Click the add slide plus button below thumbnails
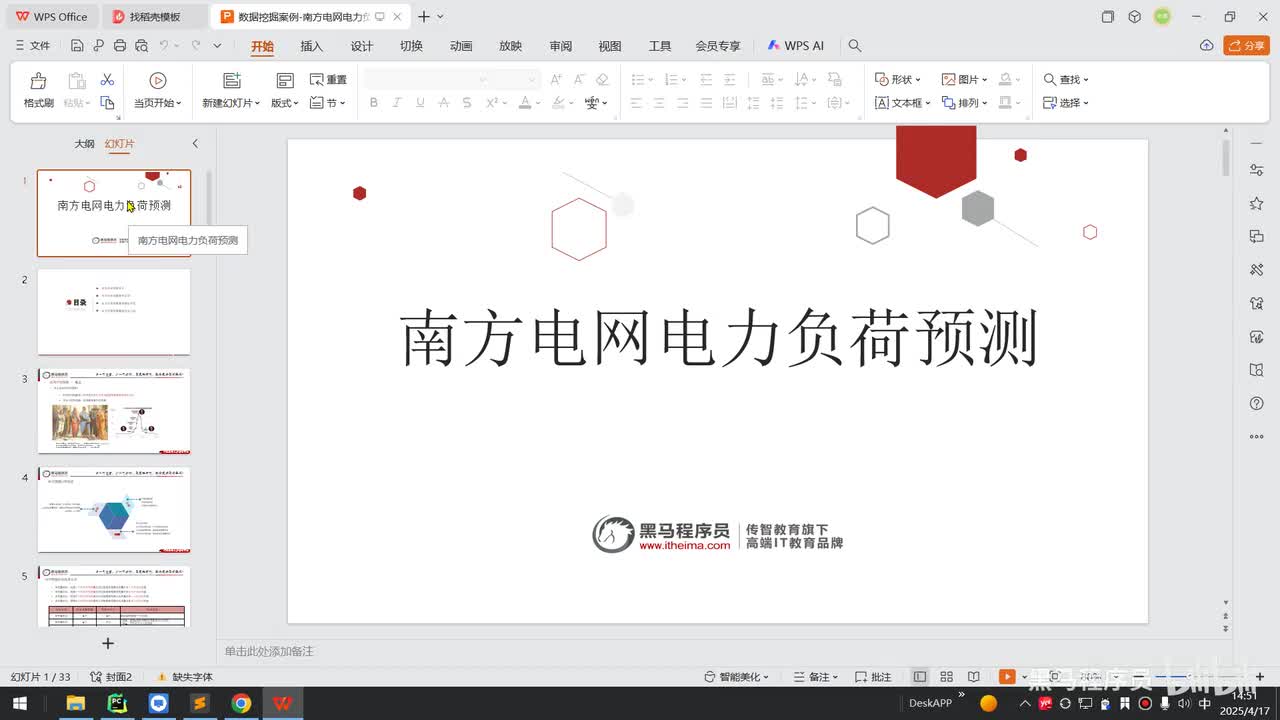The image size is (1280, 720). click(x=108, y=643)
